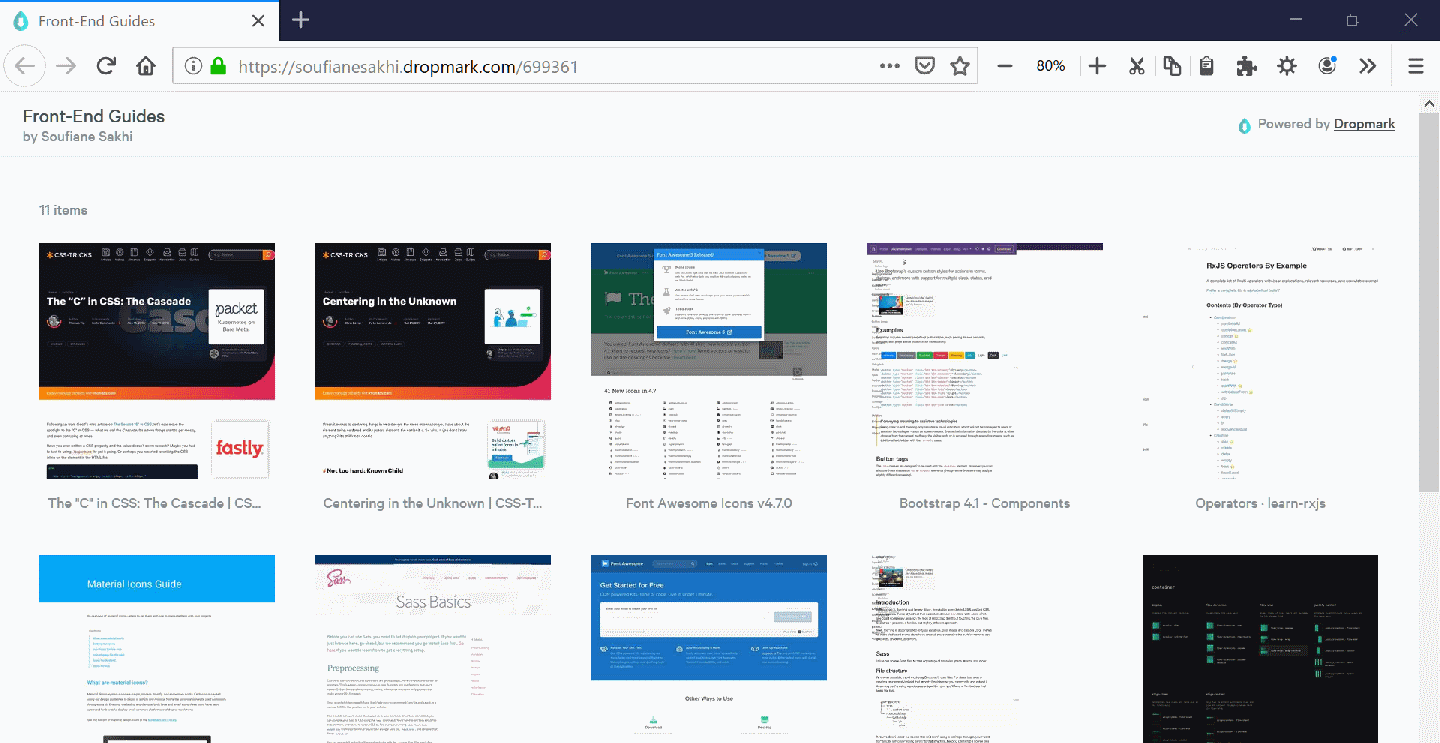Cut selection using the scissors icon
The image size is (1440, 743).
click(x=1136, y=66)
